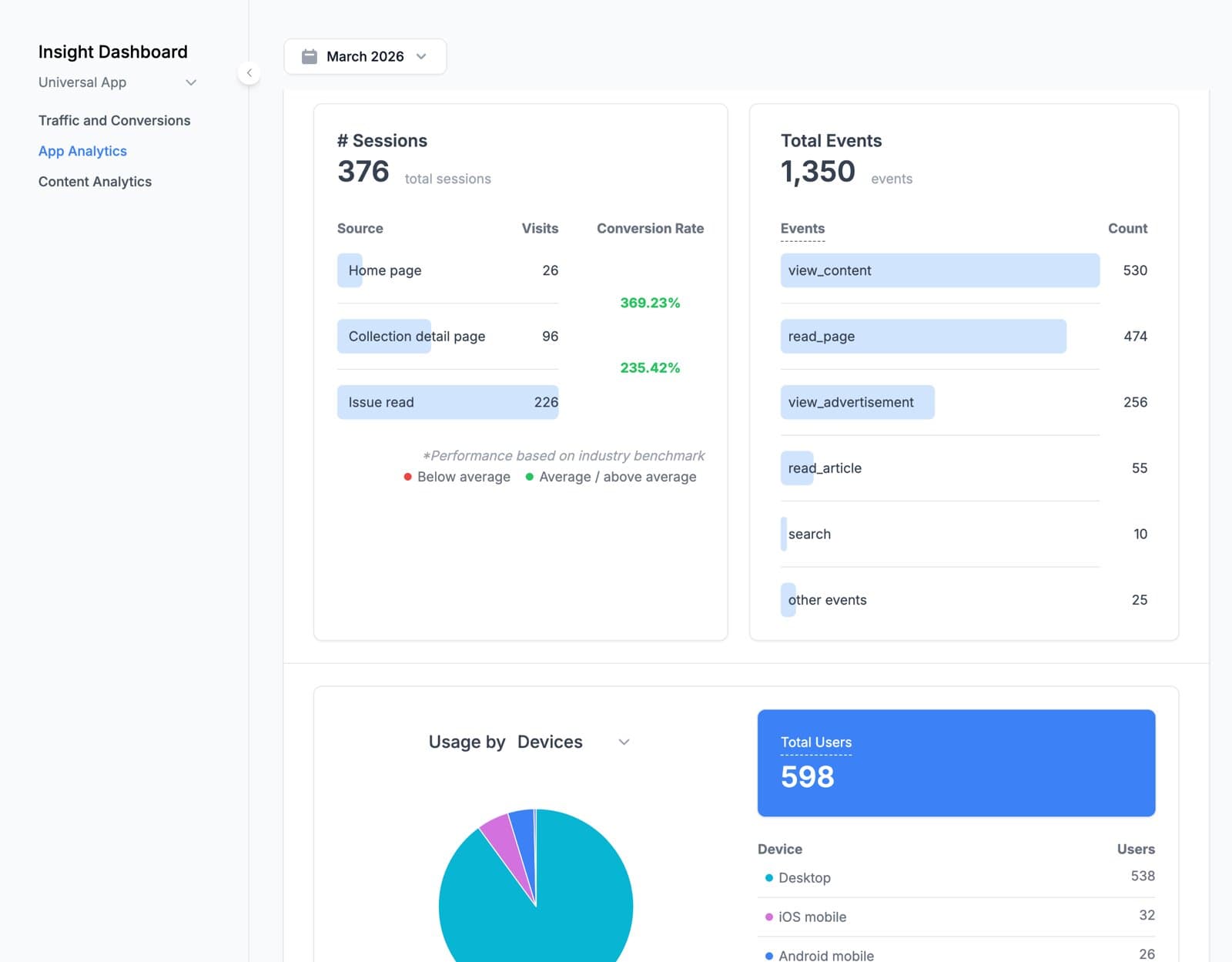This screenshot has width=1232, height=962.
Task: Click the read_article event row
Action: click(964, 468)
